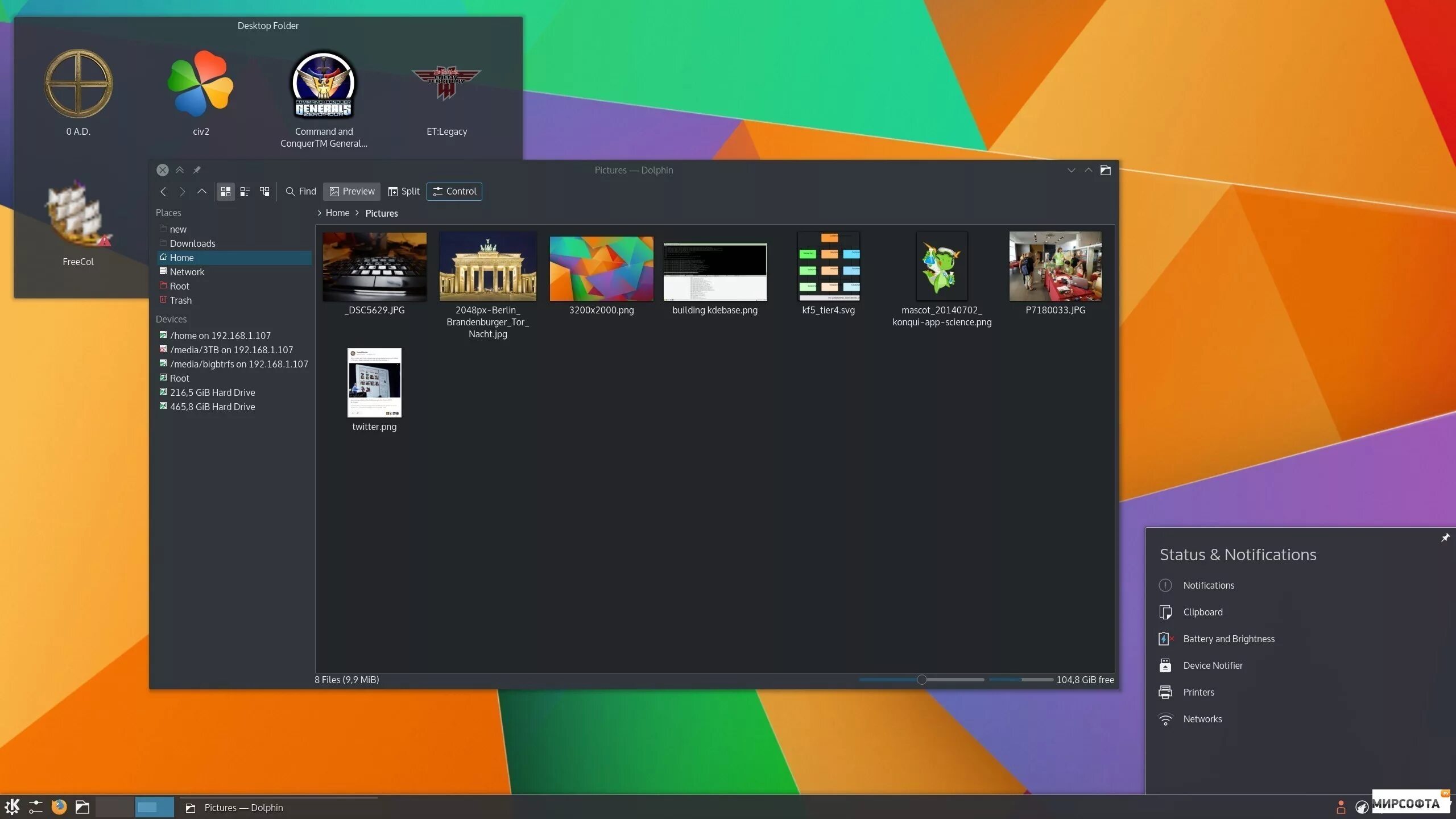Viewport: 1456px width, 819px height.
Task: Open Battery and Brightness entry
Action: point(1228,639)
